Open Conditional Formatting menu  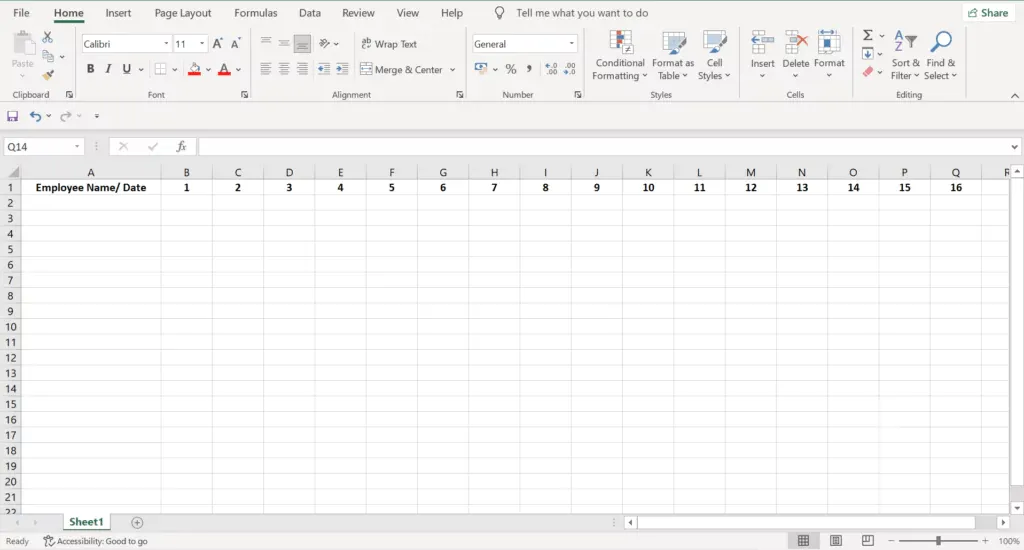(620, 56)
